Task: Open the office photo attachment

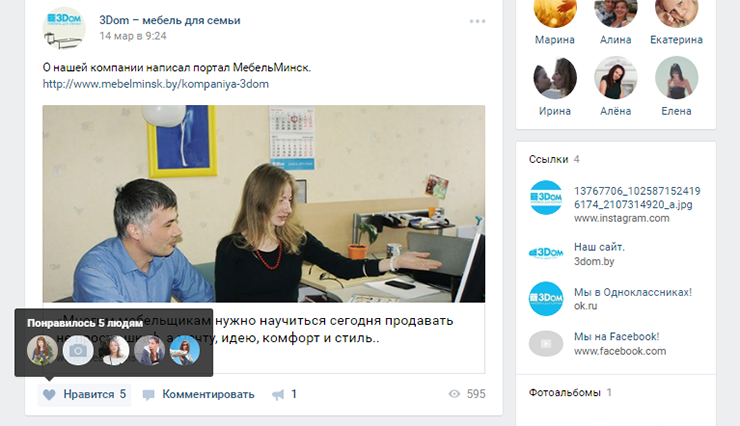Action: (263, 203)
